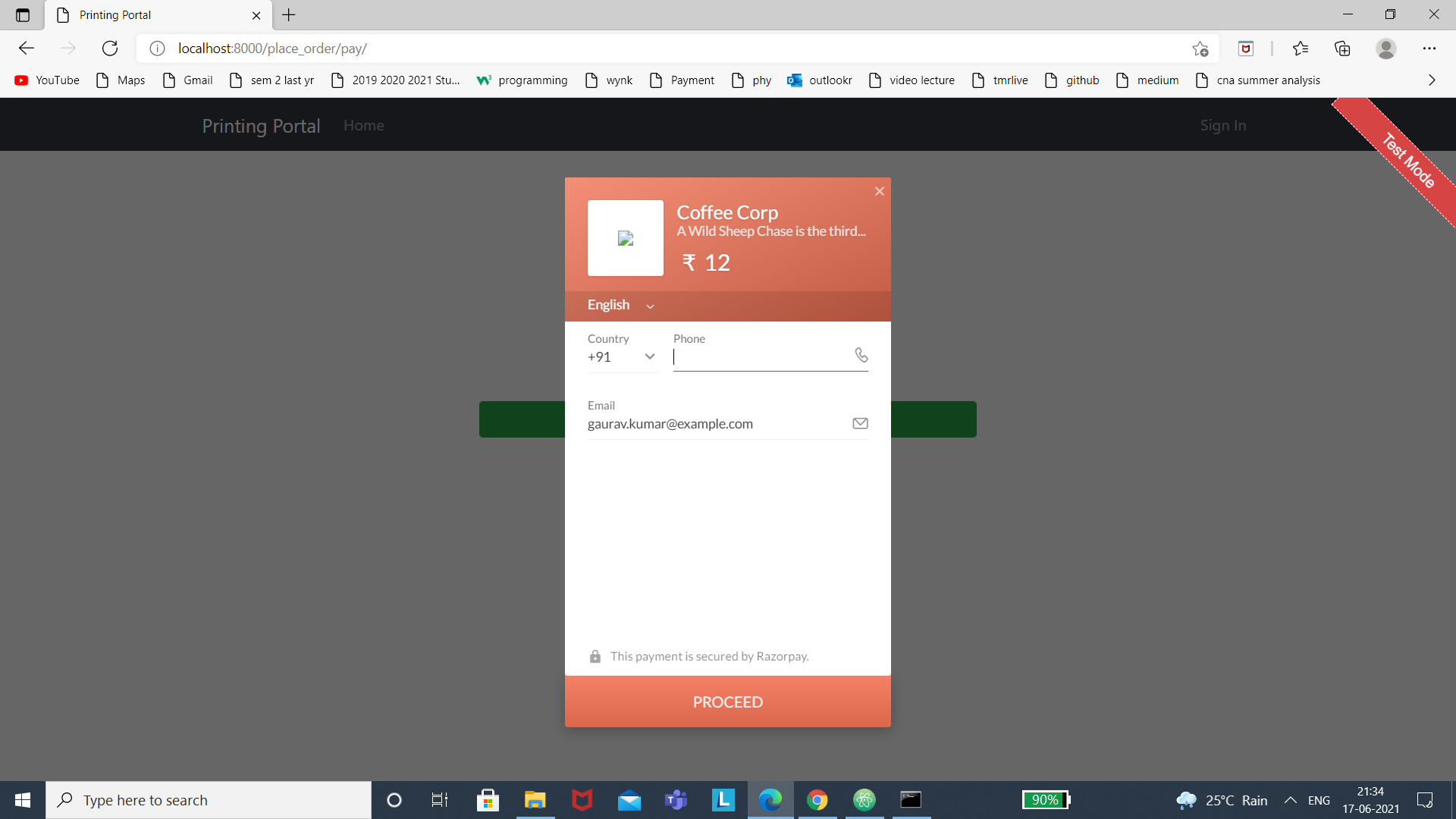
Task: Click the phone icon beside Phone field
Action: coord(861,355)
